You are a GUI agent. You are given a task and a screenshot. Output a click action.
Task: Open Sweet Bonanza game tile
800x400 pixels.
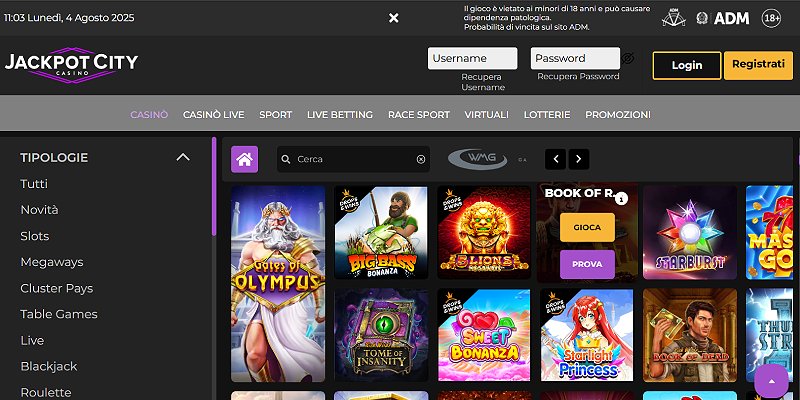484,335
